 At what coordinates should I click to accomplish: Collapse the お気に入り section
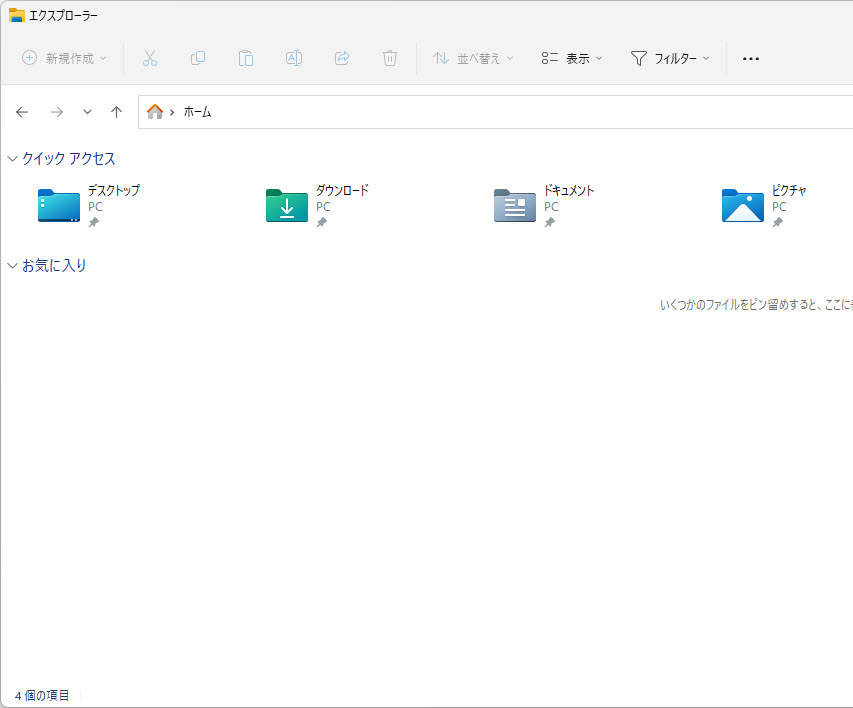[x=12, y=265]
